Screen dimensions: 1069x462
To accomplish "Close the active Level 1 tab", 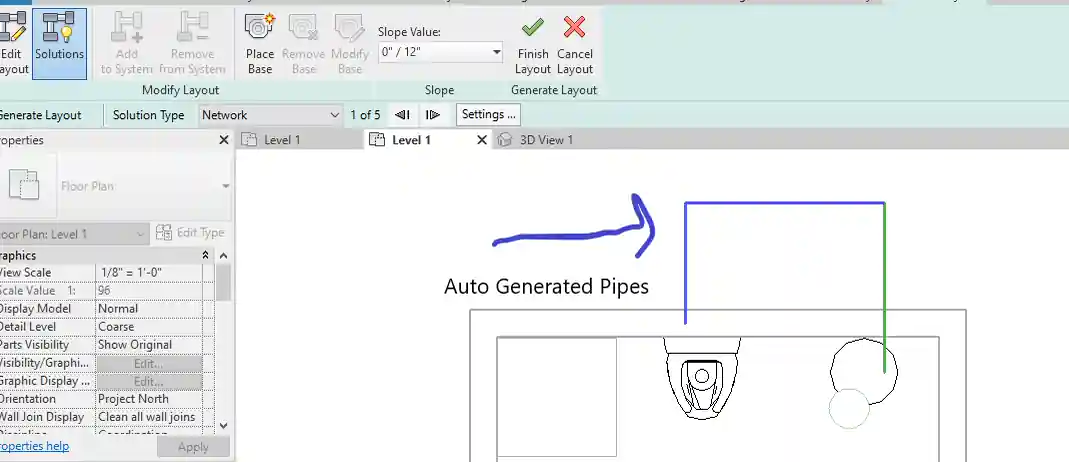I will coord(481,140).
